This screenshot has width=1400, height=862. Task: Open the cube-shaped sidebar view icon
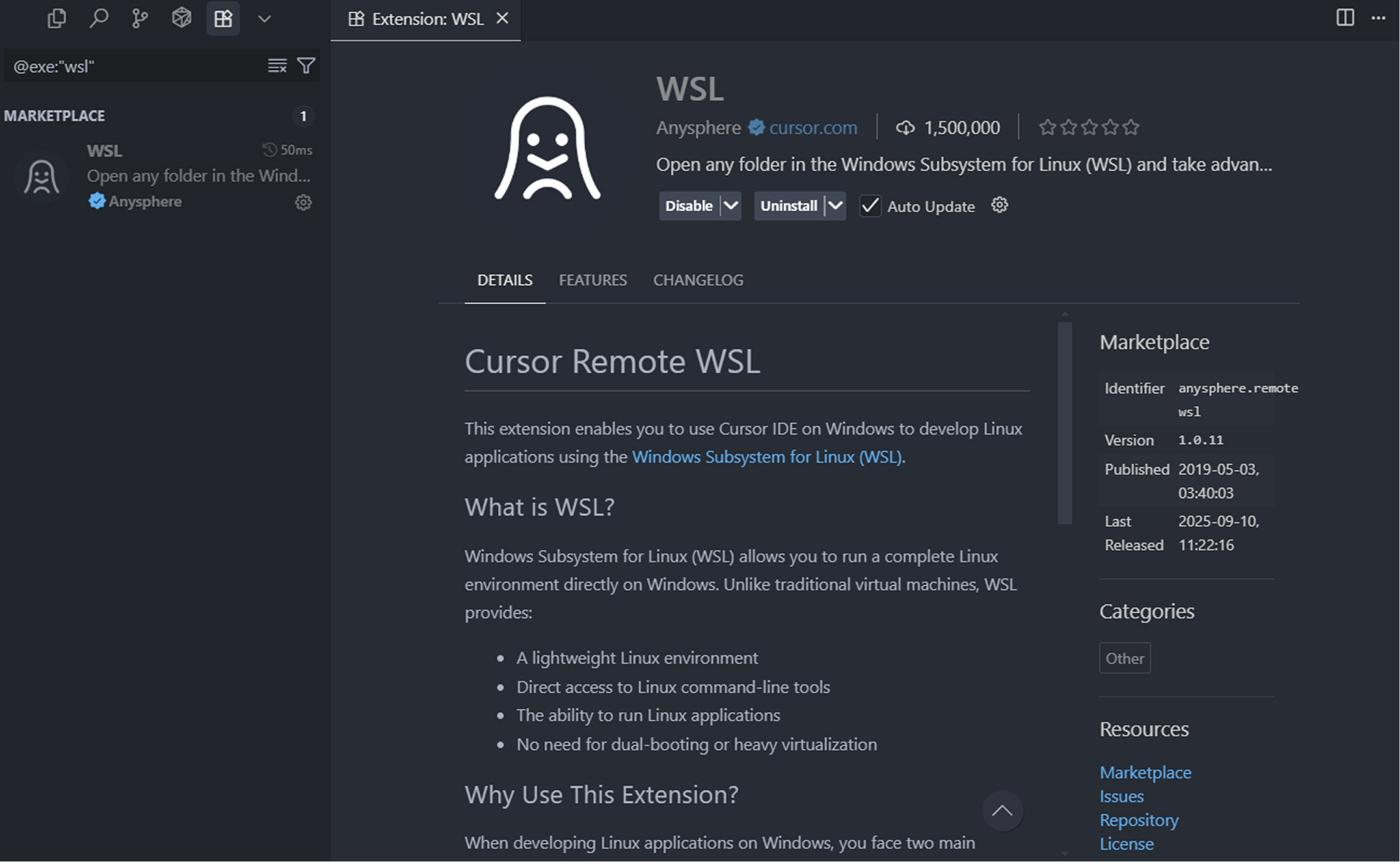pos(182,18)
